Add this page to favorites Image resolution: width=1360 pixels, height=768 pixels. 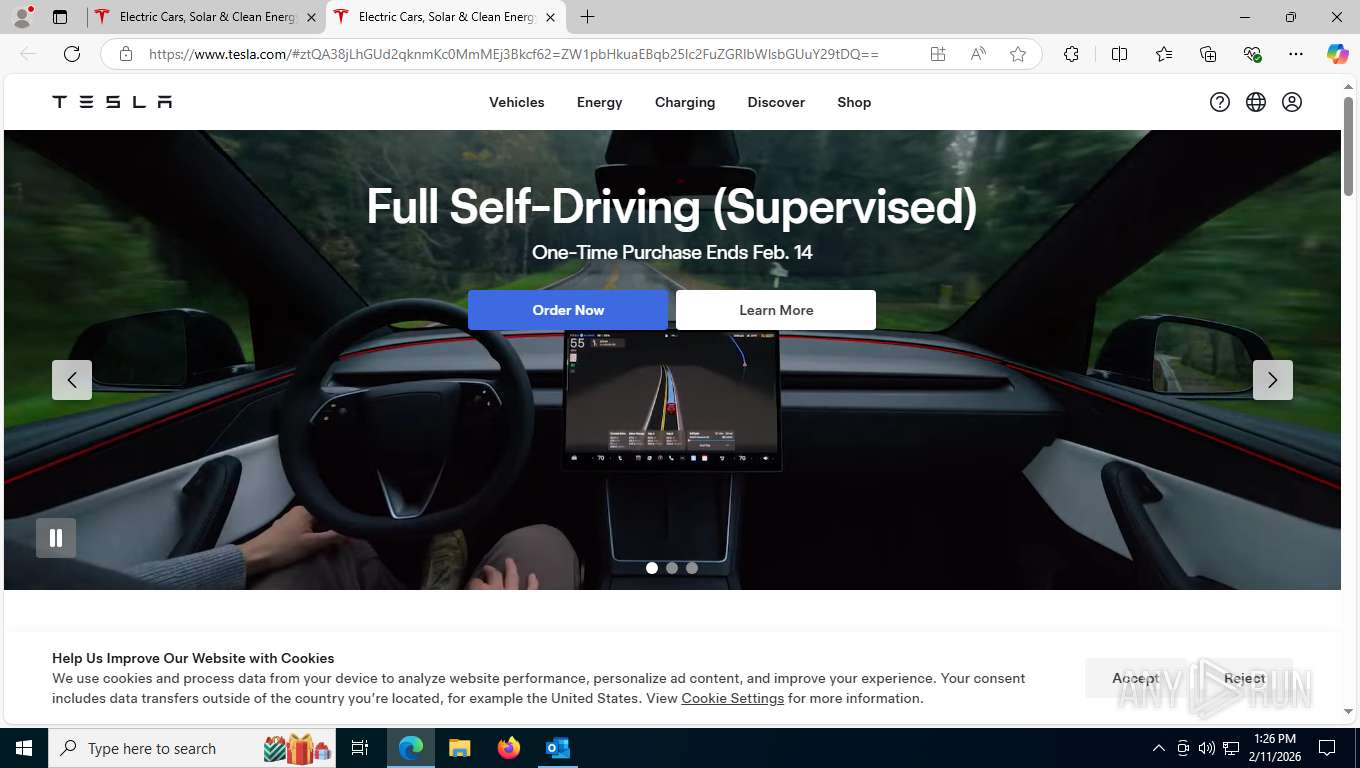[1018, 54]
